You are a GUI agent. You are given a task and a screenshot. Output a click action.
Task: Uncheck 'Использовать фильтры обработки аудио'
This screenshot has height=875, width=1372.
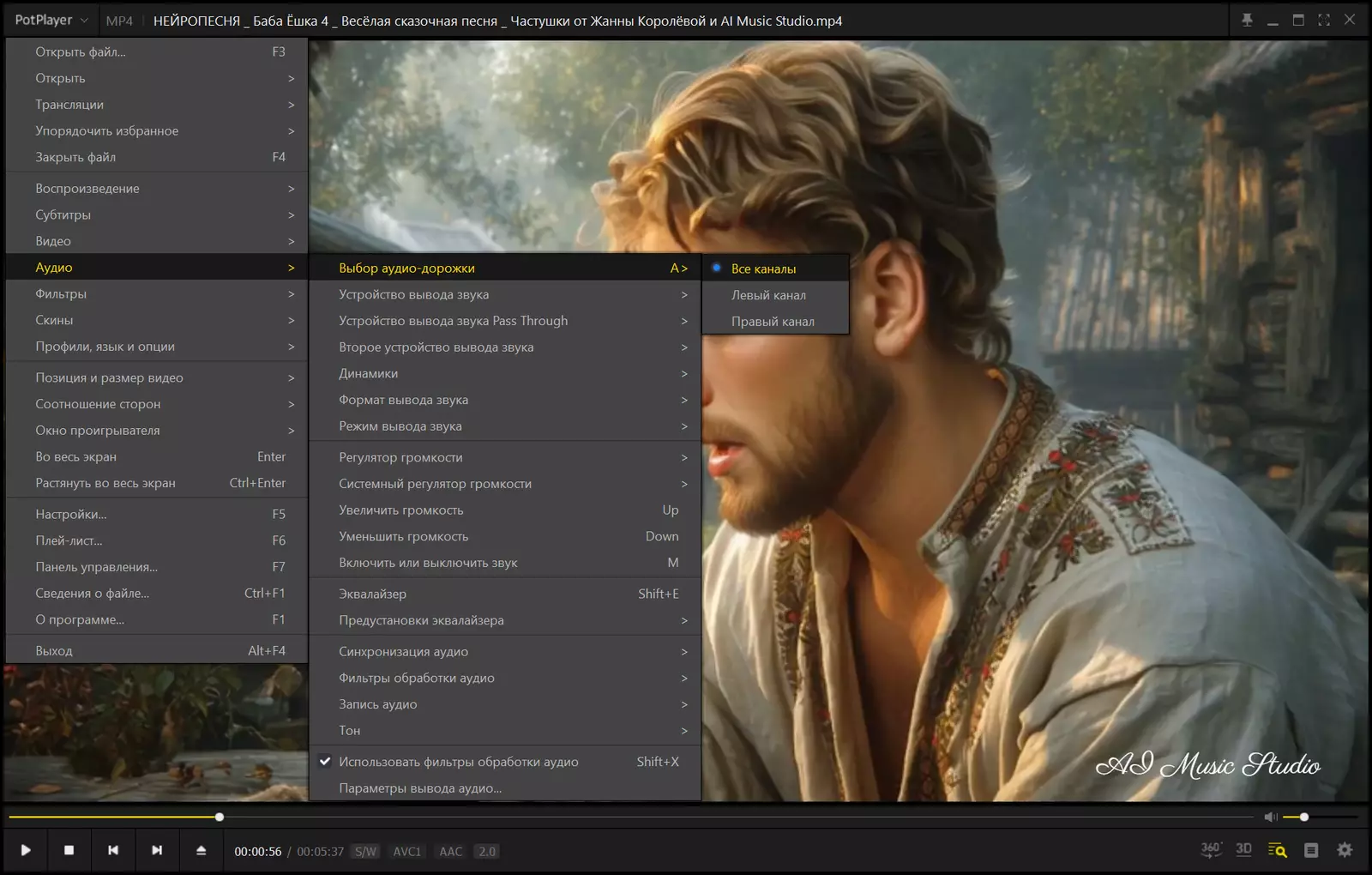pyautogui.click(x=458, y=762)
